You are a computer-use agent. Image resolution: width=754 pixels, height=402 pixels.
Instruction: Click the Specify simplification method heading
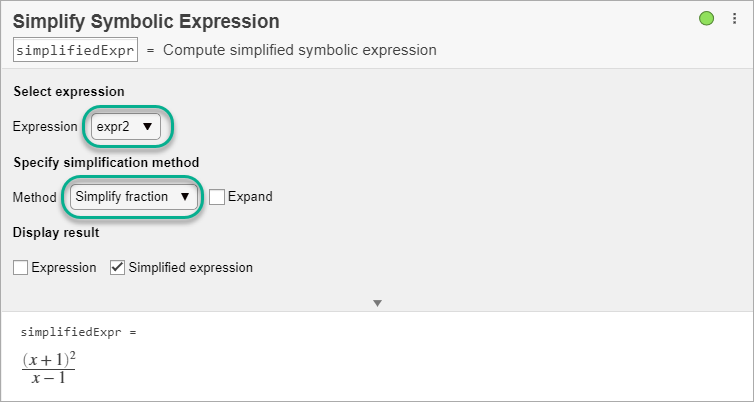(x=106, y=162)
